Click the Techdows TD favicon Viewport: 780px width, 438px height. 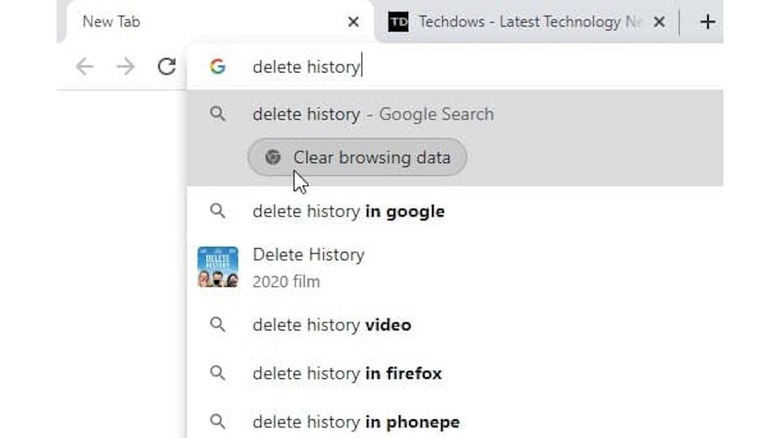point(398,22)
